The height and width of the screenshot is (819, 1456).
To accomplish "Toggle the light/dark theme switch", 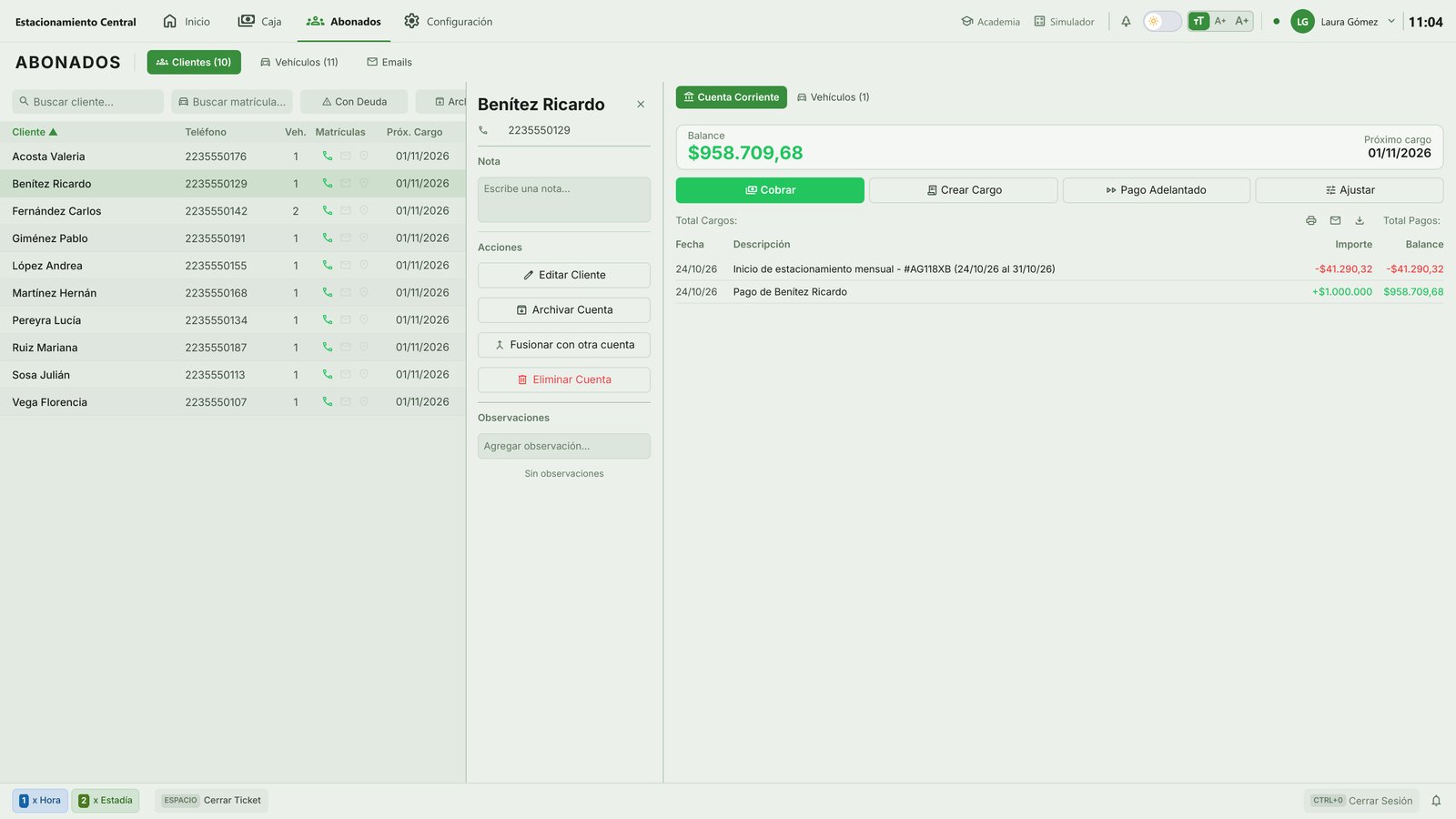I will point(1162,21).
